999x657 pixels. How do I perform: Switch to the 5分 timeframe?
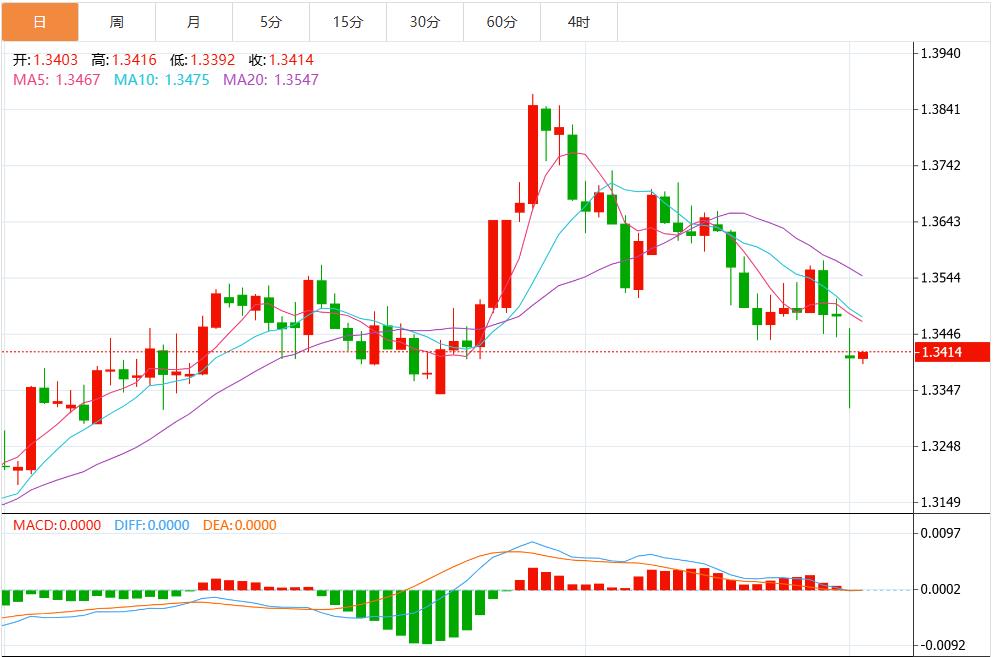(270, 21)
